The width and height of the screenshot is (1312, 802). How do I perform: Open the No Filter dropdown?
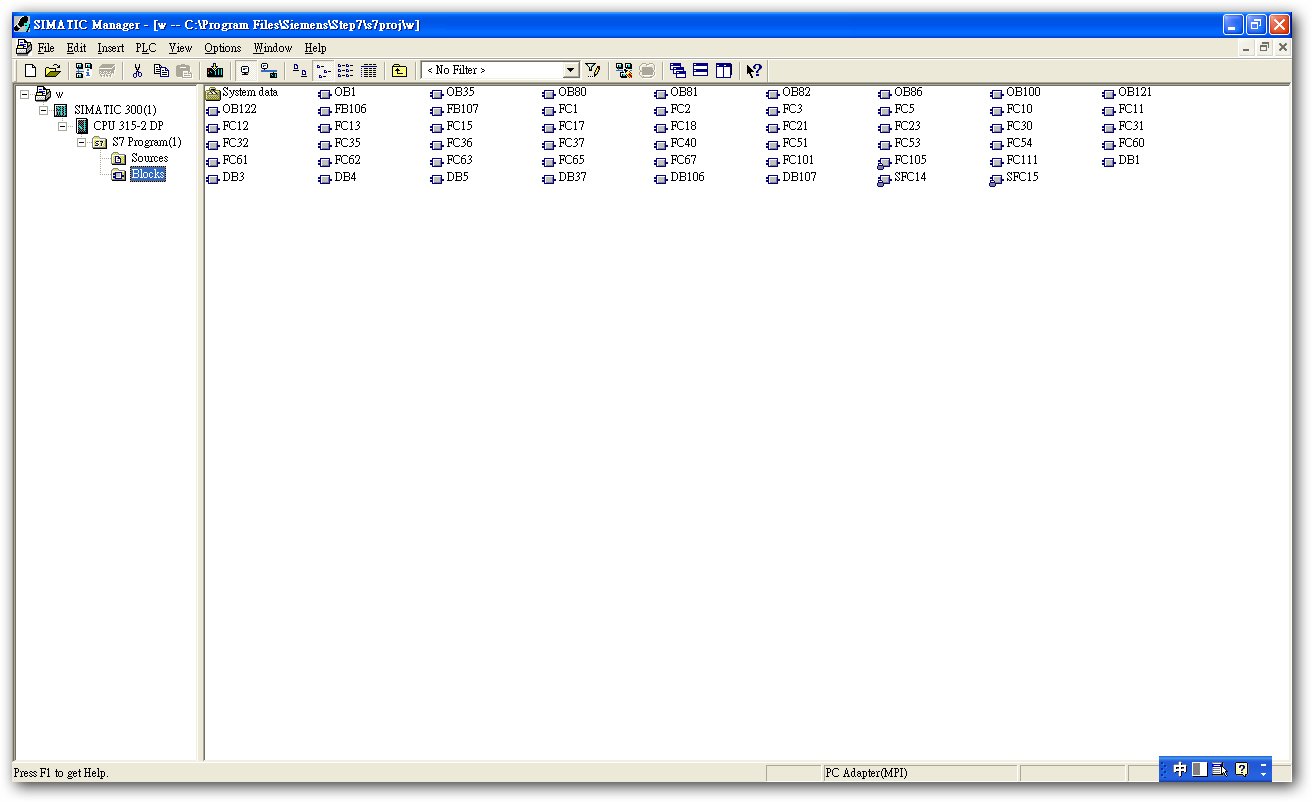click(571, 70)
